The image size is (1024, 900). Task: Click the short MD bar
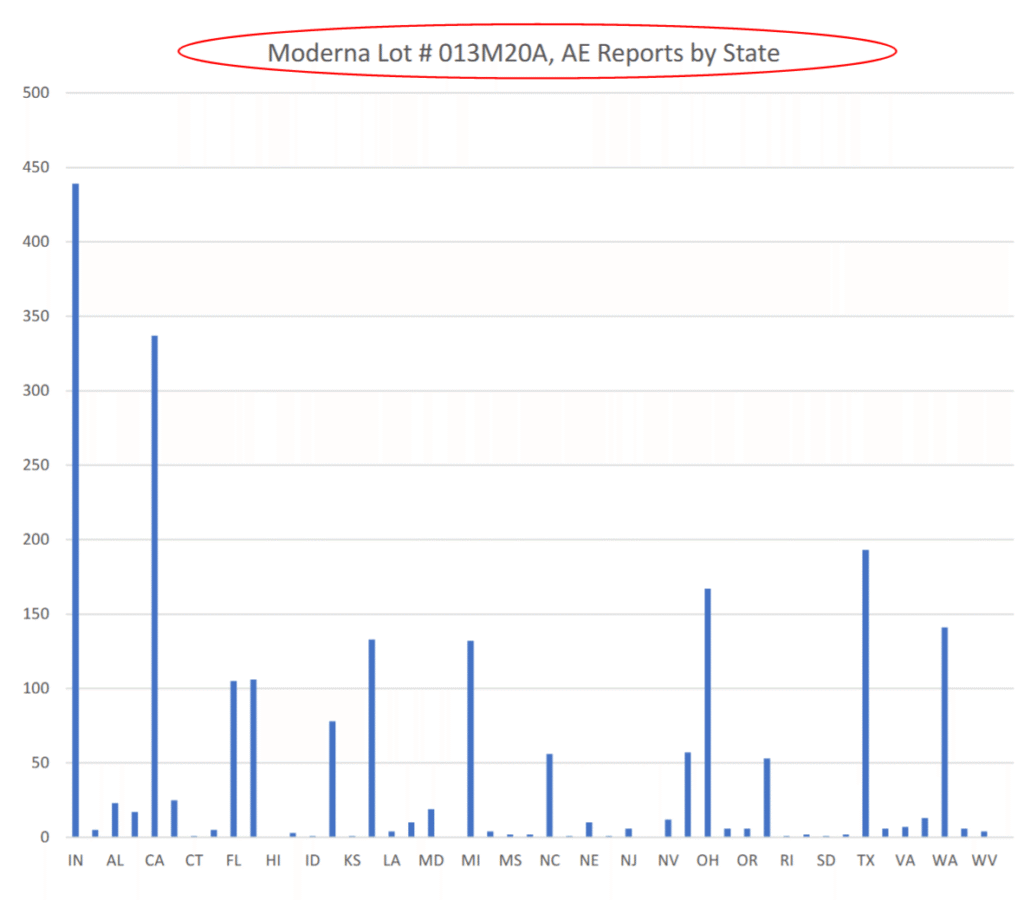coord(431,823)
